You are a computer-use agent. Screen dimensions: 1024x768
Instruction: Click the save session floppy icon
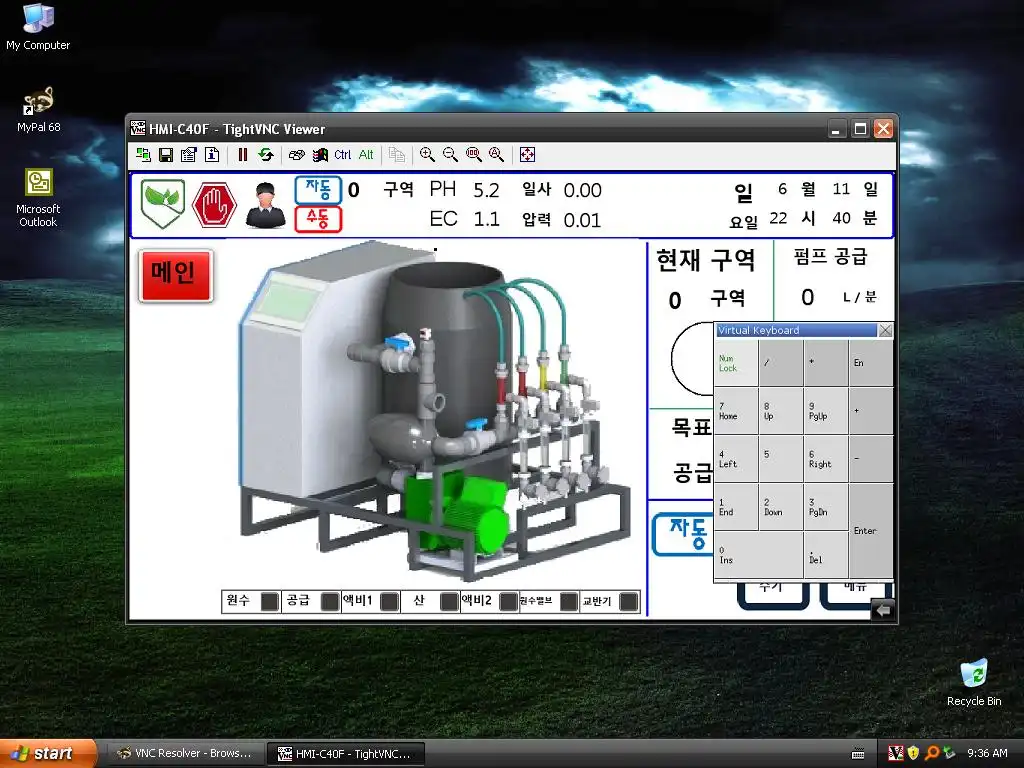pyautogui.click(x=166, y=155)
